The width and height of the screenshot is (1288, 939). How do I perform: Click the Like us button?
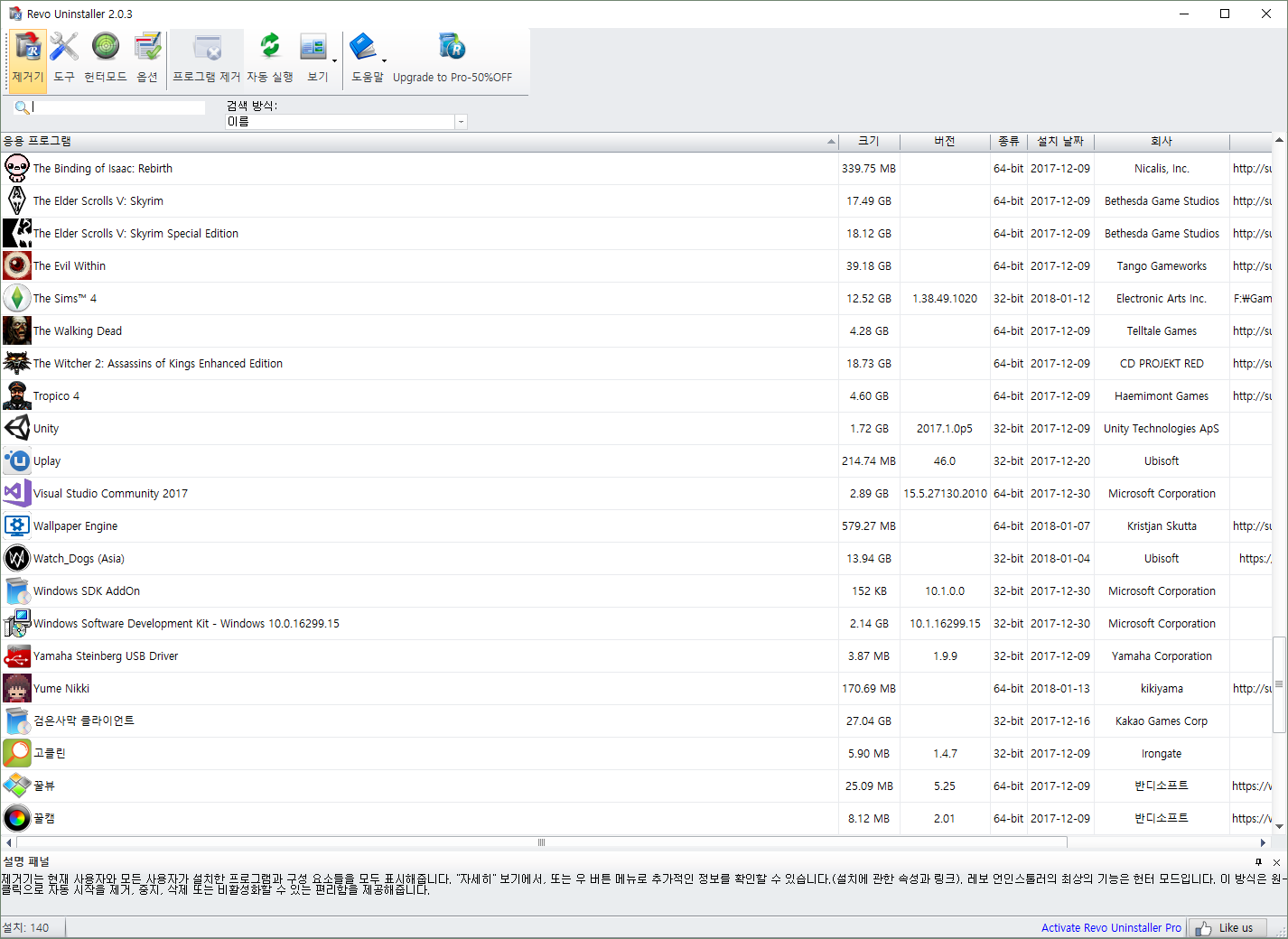(x=1227, y=928)
